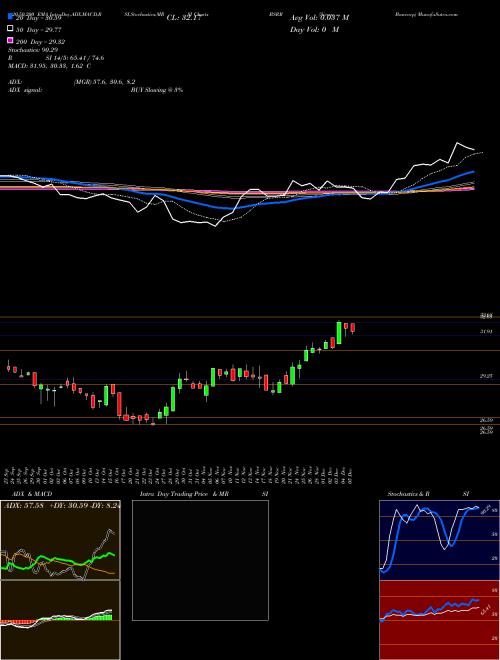Click the last red candlestick on the chart
The width and height of the screenshot is (500, 660).
(x=353, y=328)
